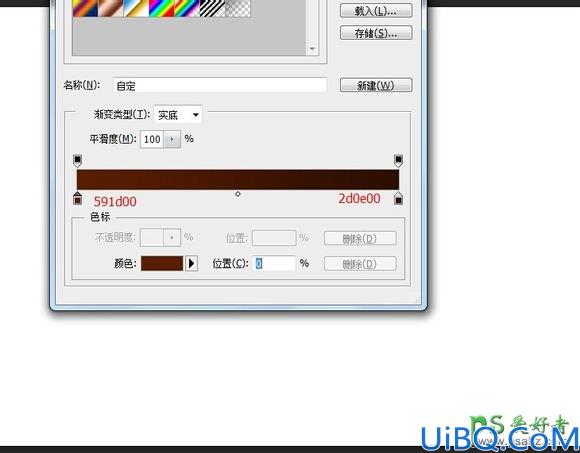Select the transparent checkered gradient preset

pyautogui.click(x=238, y=8)
